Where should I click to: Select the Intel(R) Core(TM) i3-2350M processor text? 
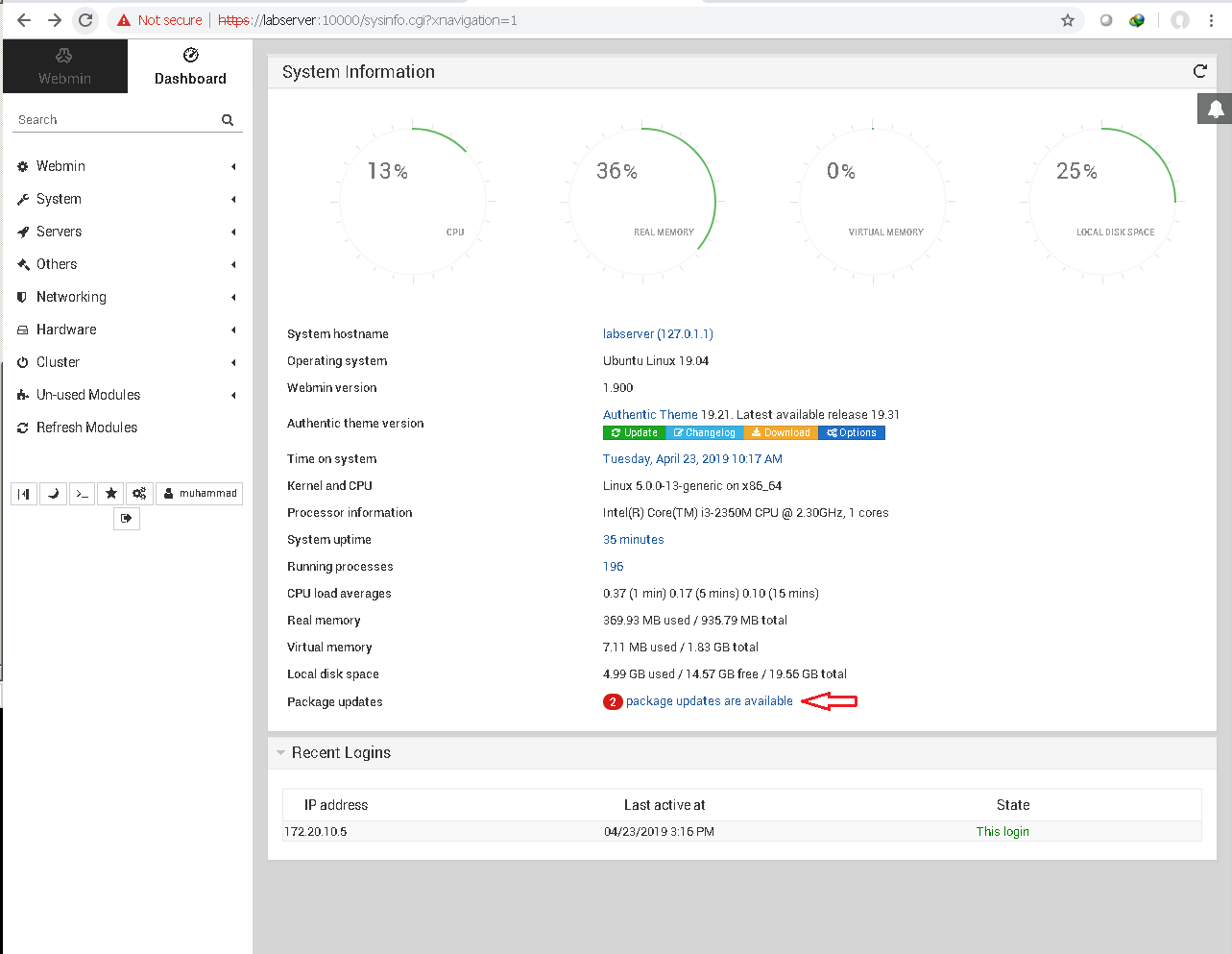coord(746,513)
